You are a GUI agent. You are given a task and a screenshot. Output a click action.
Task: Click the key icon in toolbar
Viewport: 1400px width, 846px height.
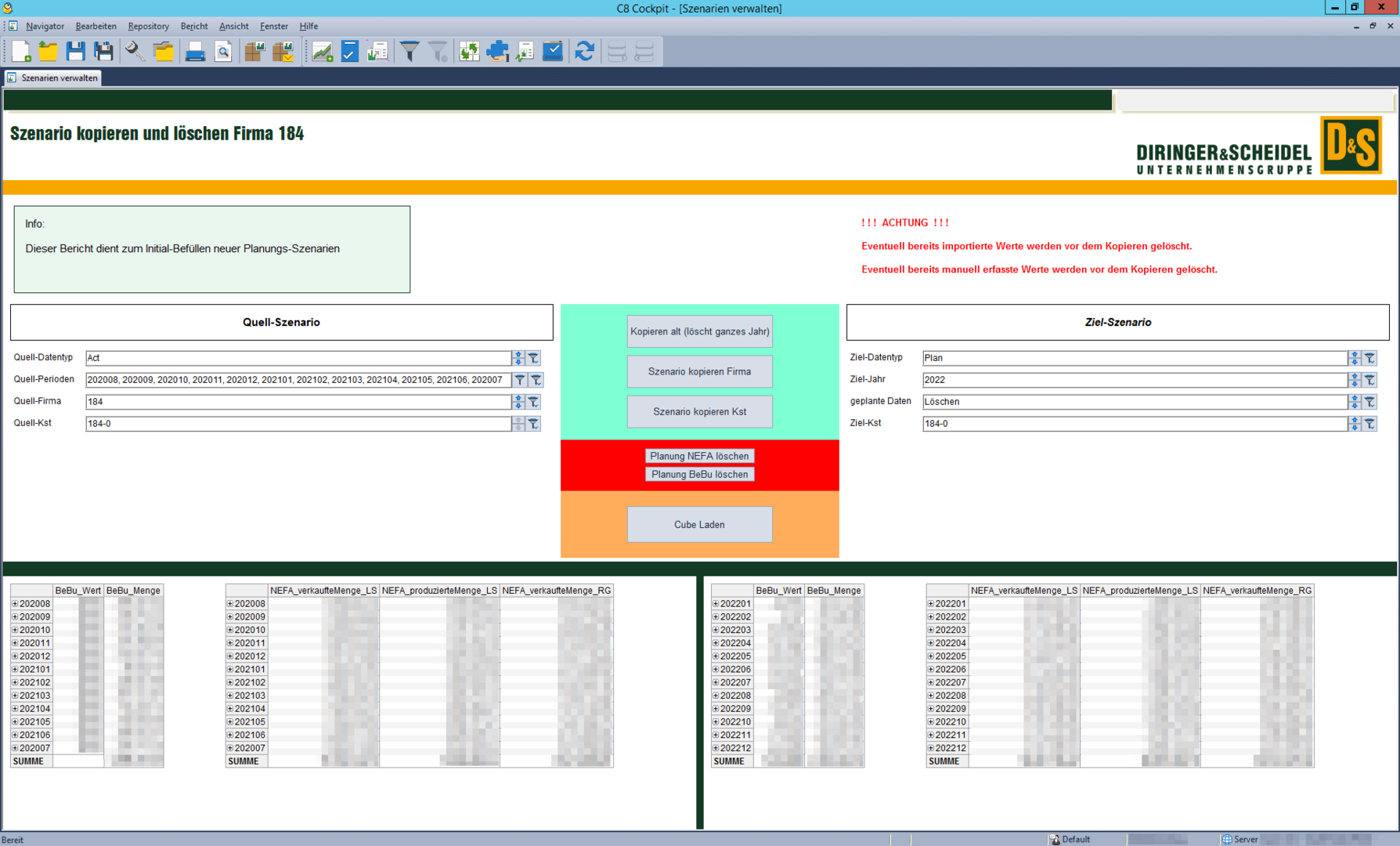tap(135, 52)
